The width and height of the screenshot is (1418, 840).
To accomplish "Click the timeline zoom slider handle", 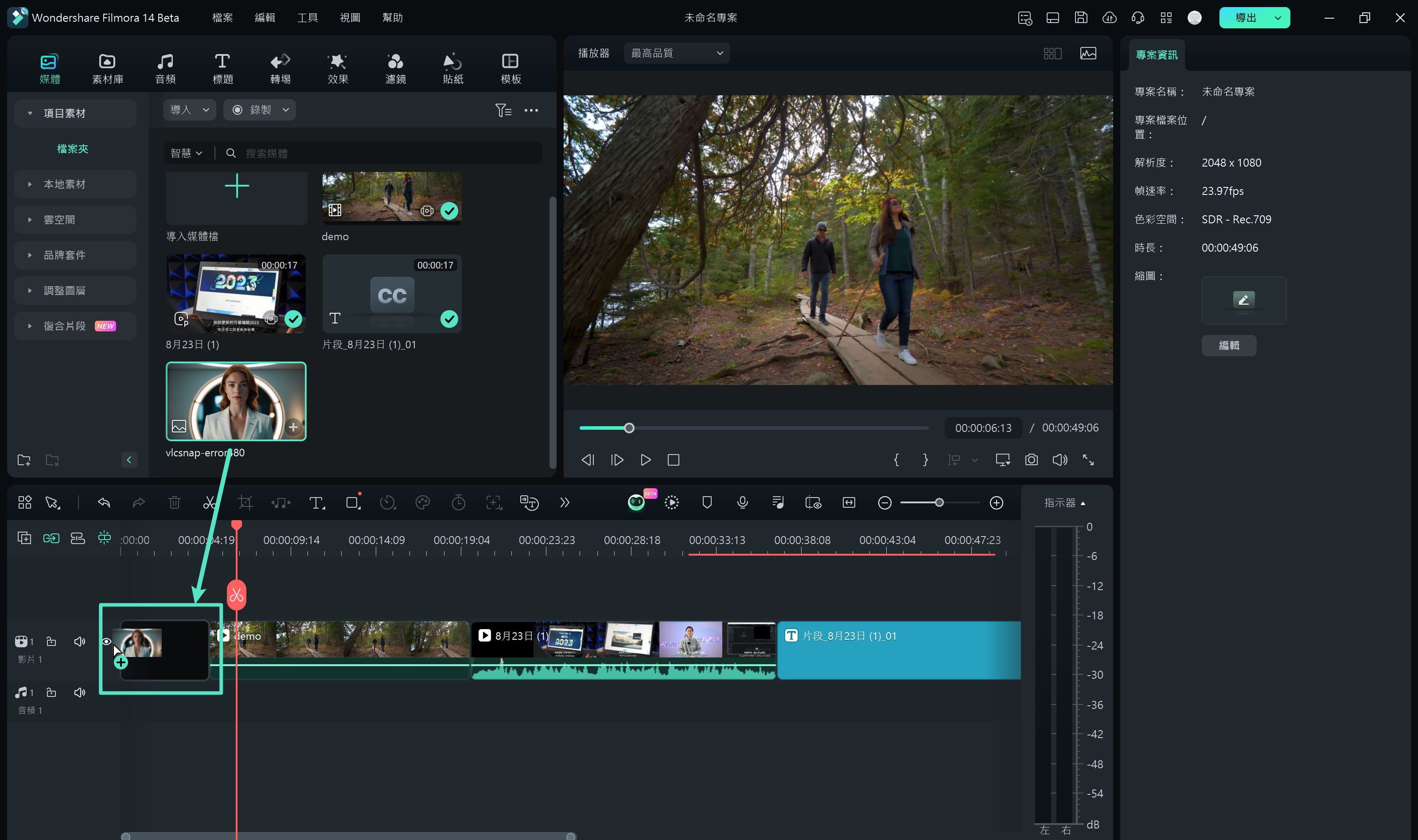I will (x=939, y=503).
